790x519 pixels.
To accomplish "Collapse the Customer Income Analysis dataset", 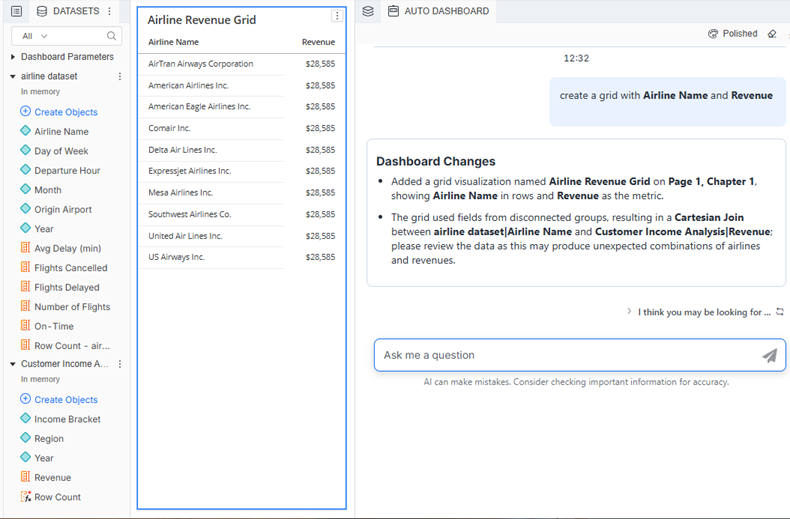I will click(x=13, y=364).
